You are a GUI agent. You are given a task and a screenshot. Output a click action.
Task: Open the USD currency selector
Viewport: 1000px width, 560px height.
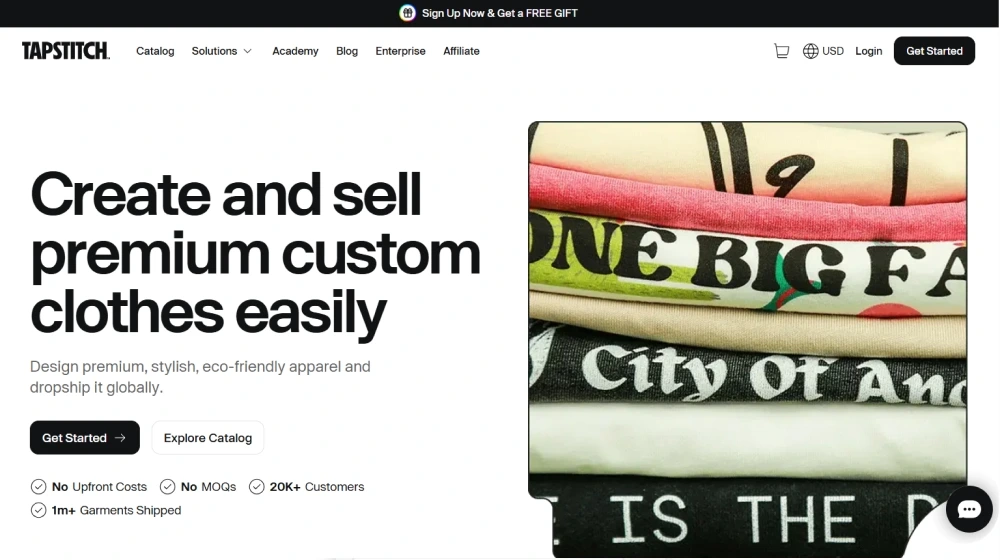[x=833, y=51]
